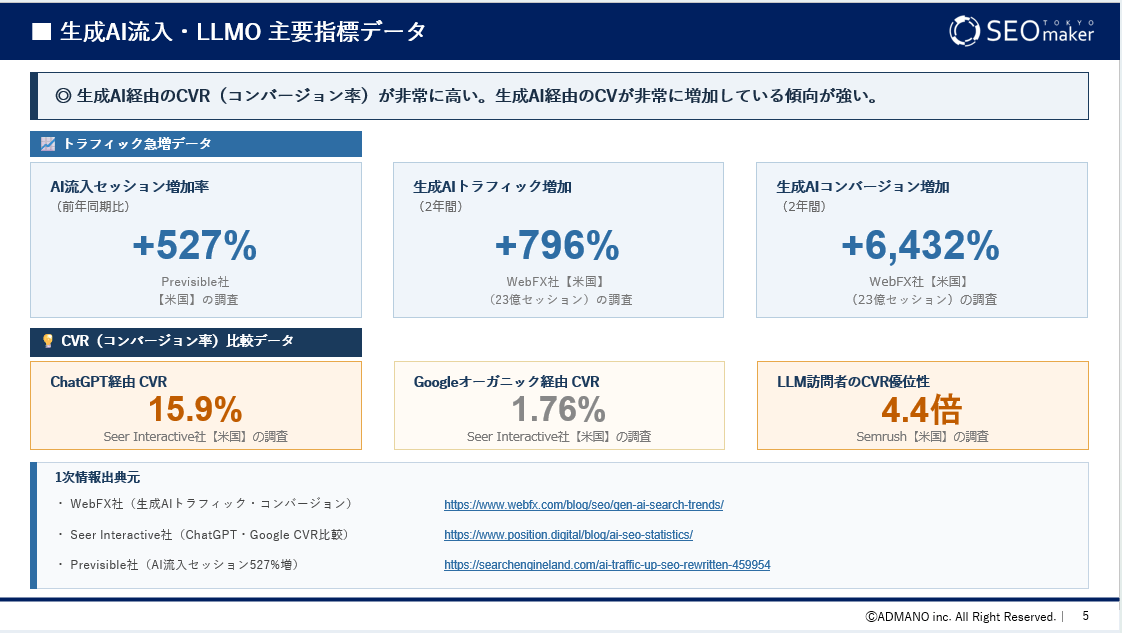Open the searchengineland AI traffic link
The image size is (1122, 633).
(607, 565)
